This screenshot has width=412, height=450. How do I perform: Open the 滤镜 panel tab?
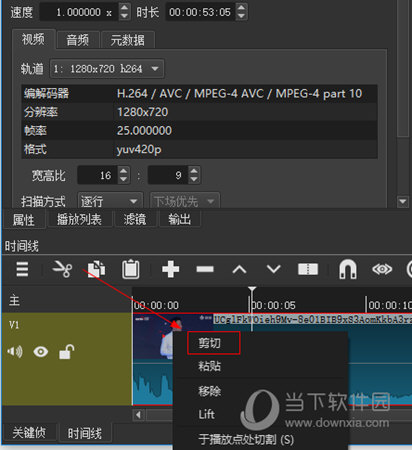135,219
